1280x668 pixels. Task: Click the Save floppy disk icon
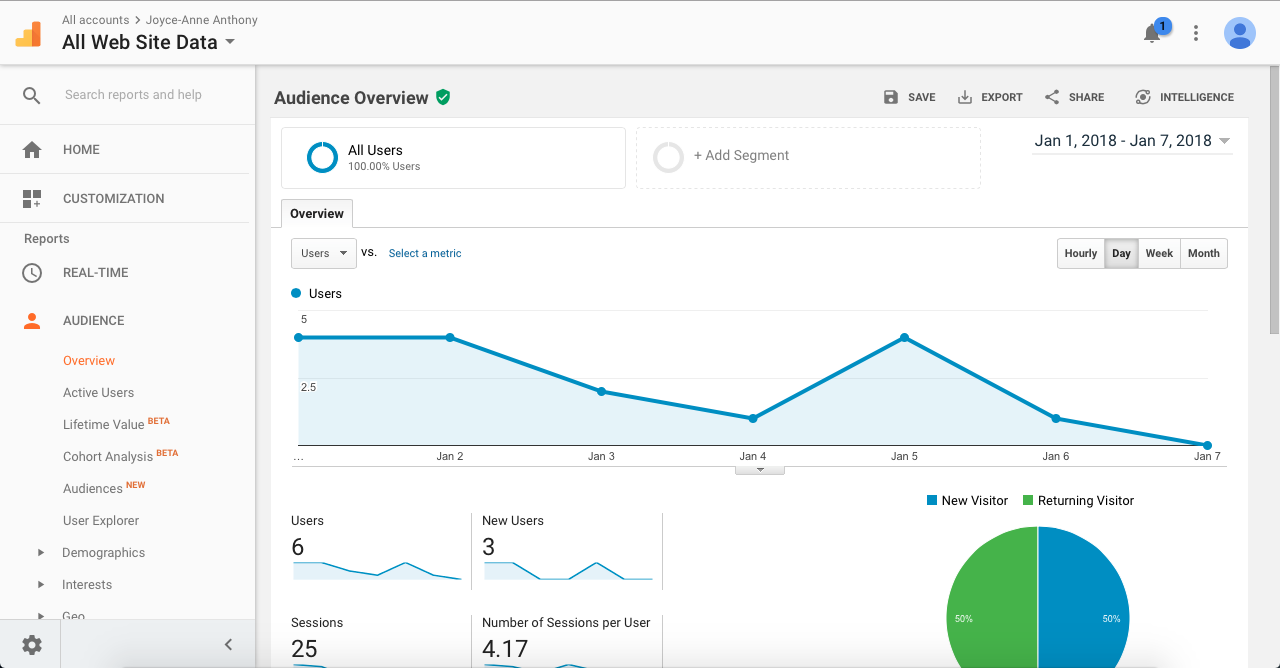[x=891, y=97]
